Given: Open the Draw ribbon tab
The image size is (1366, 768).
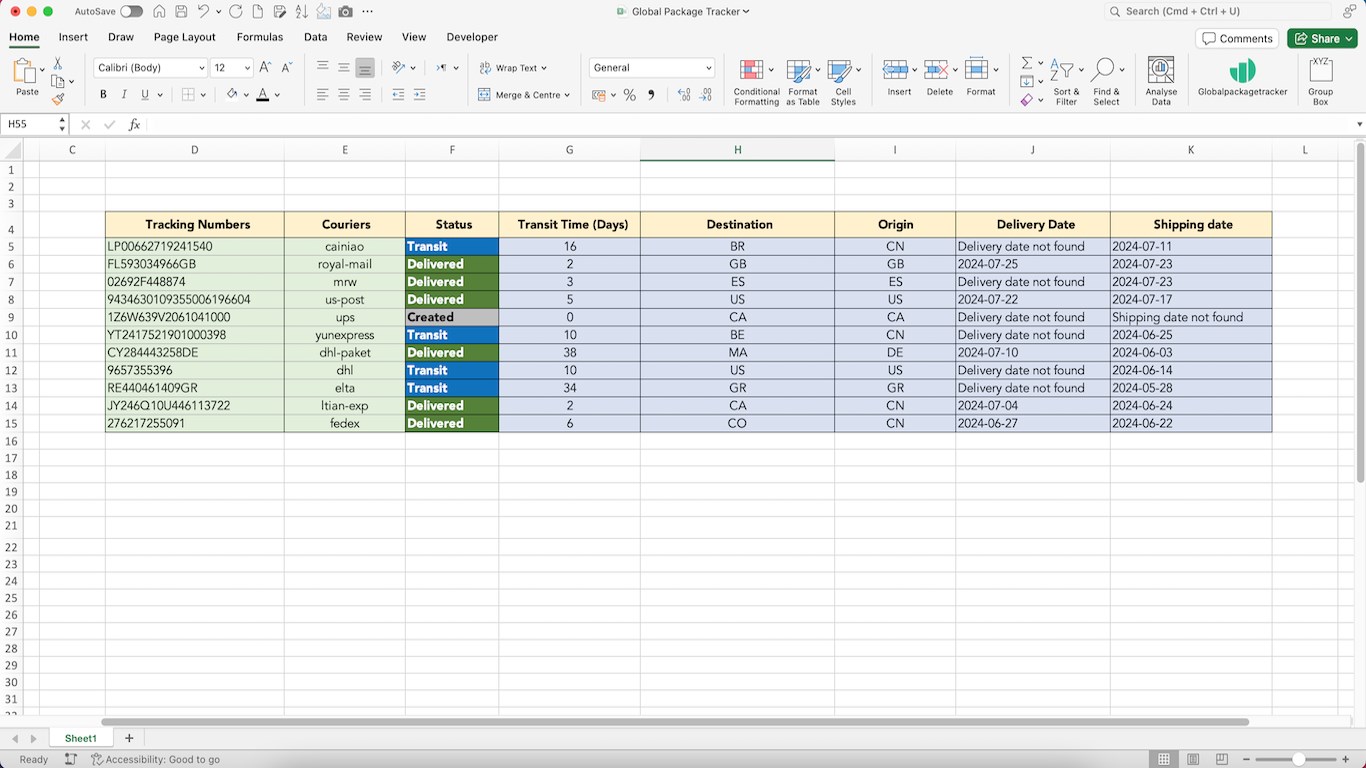Looking at the screenshot, I should point(121,37).
